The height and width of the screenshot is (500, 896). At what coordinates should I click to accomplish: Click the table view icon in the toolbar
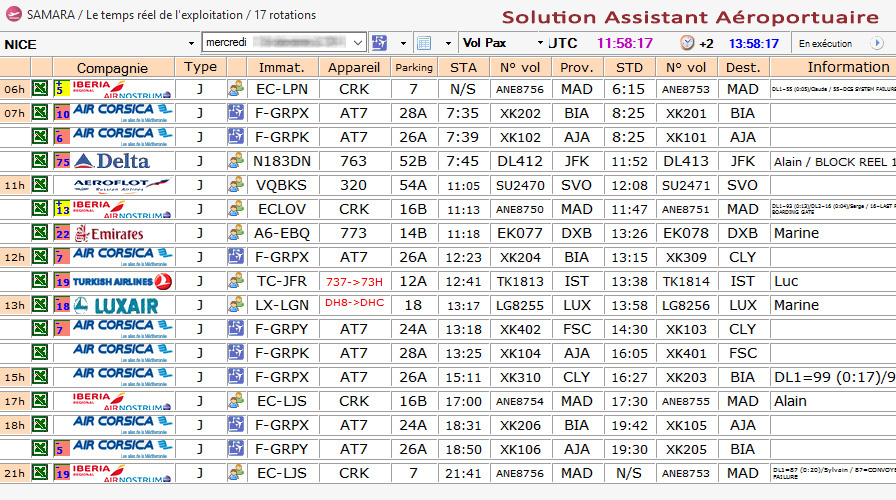coord(424,43)
